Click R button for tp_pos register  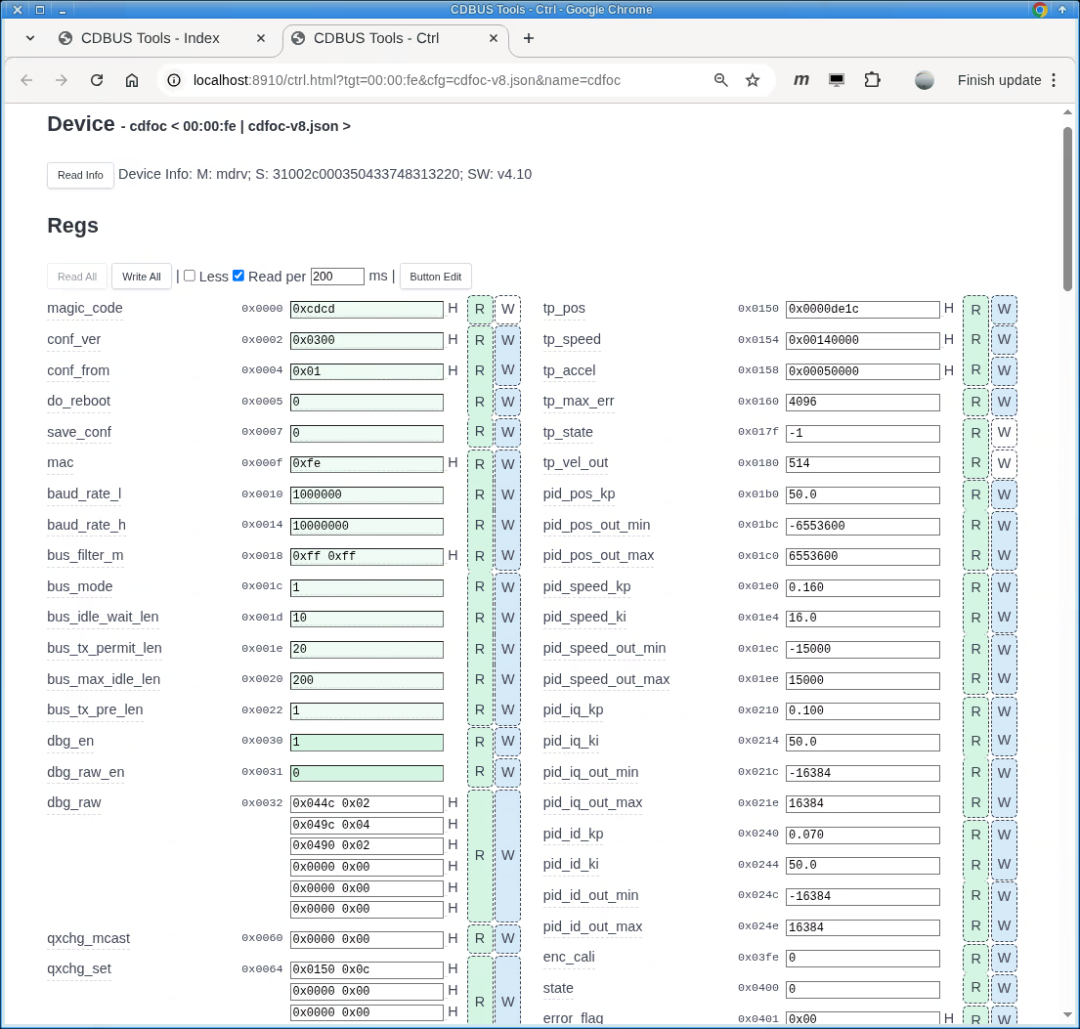pos(976,309)
